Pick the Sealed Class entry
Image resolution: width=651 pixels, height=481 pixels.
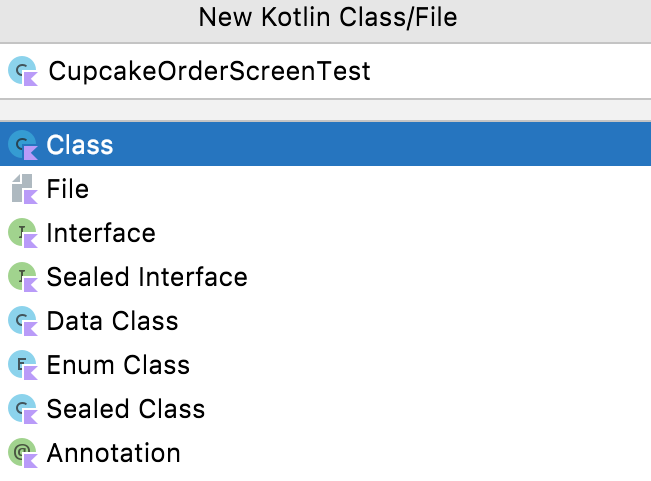coord(126,409)
